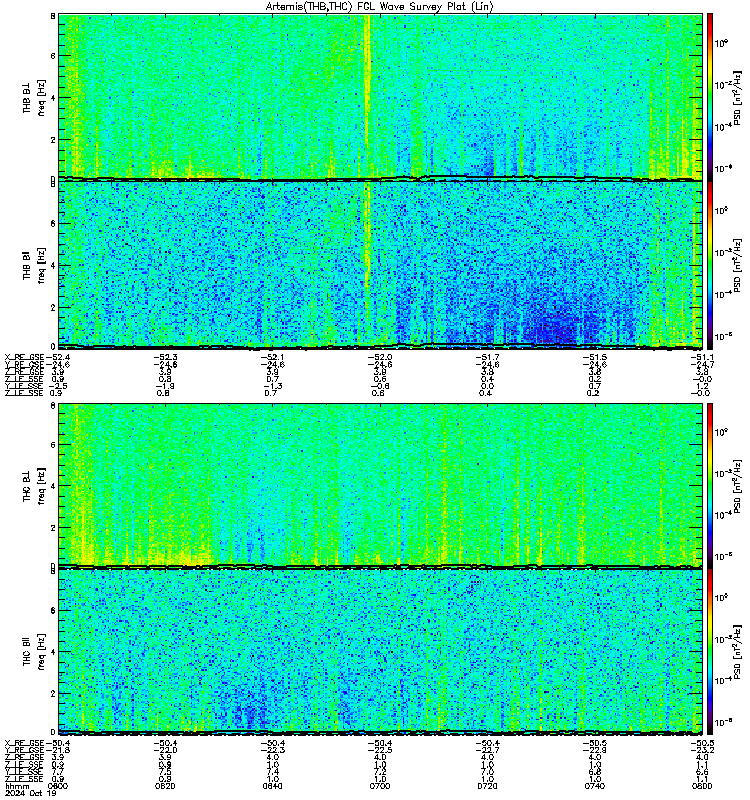Click the '0840' time tick label
Screen dimensions: 750x800
(272, 786)
